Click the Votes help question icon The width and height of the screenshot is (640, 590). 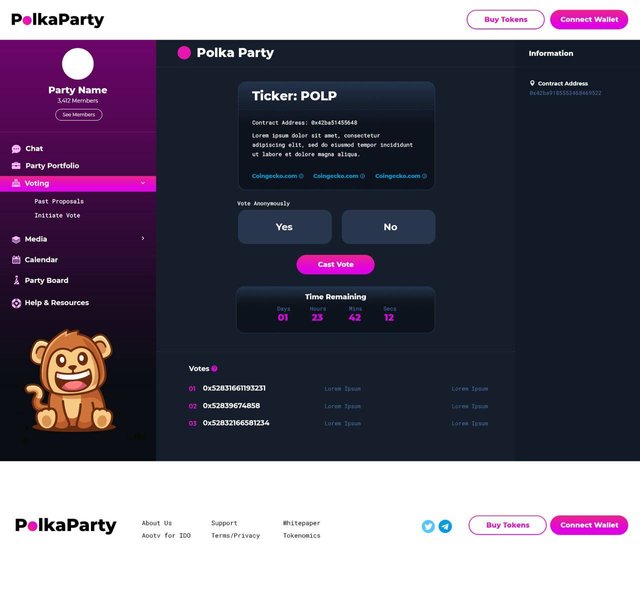click(214, 369)
